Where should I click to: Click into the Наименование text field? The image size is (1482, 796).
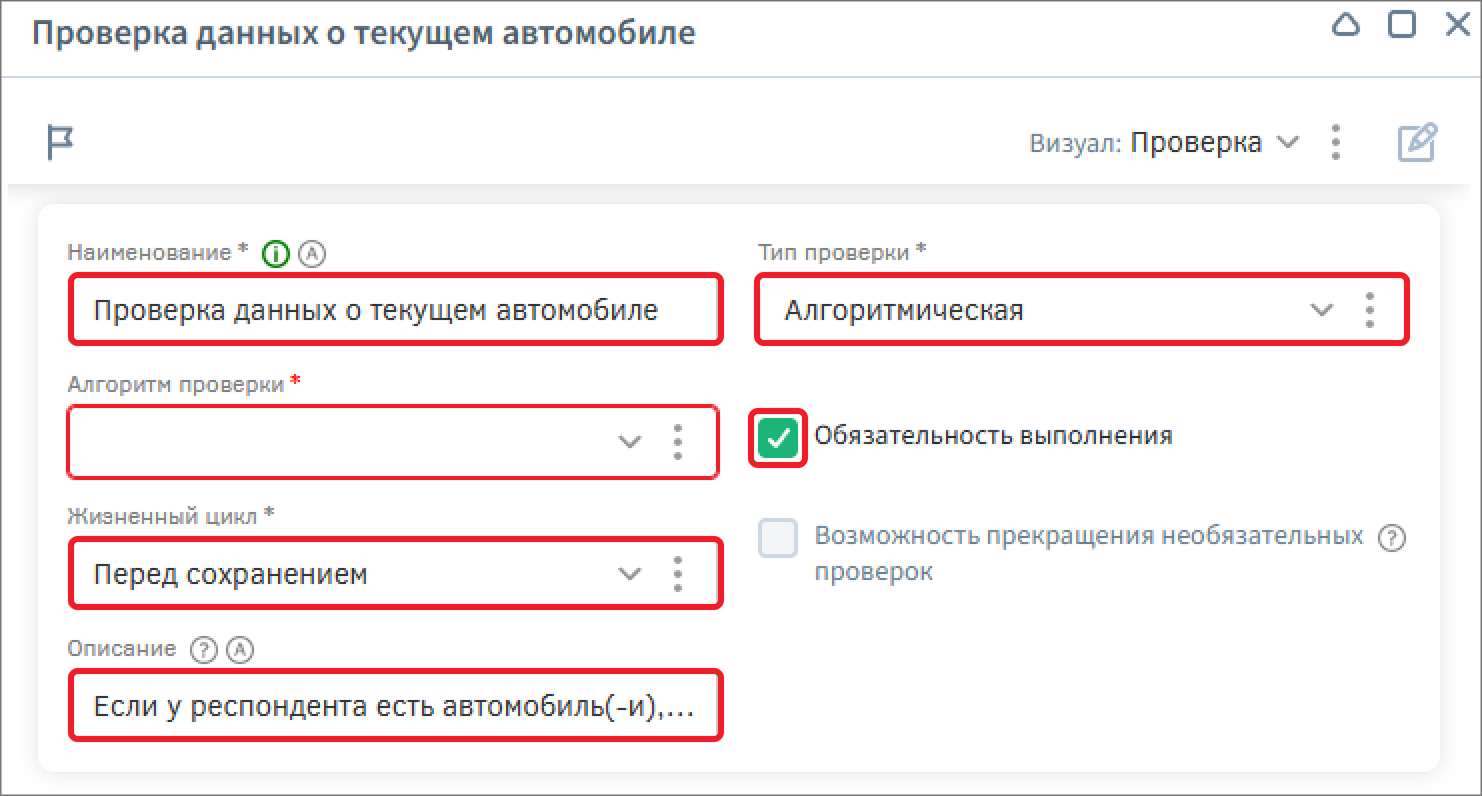(x=390, y=310)
